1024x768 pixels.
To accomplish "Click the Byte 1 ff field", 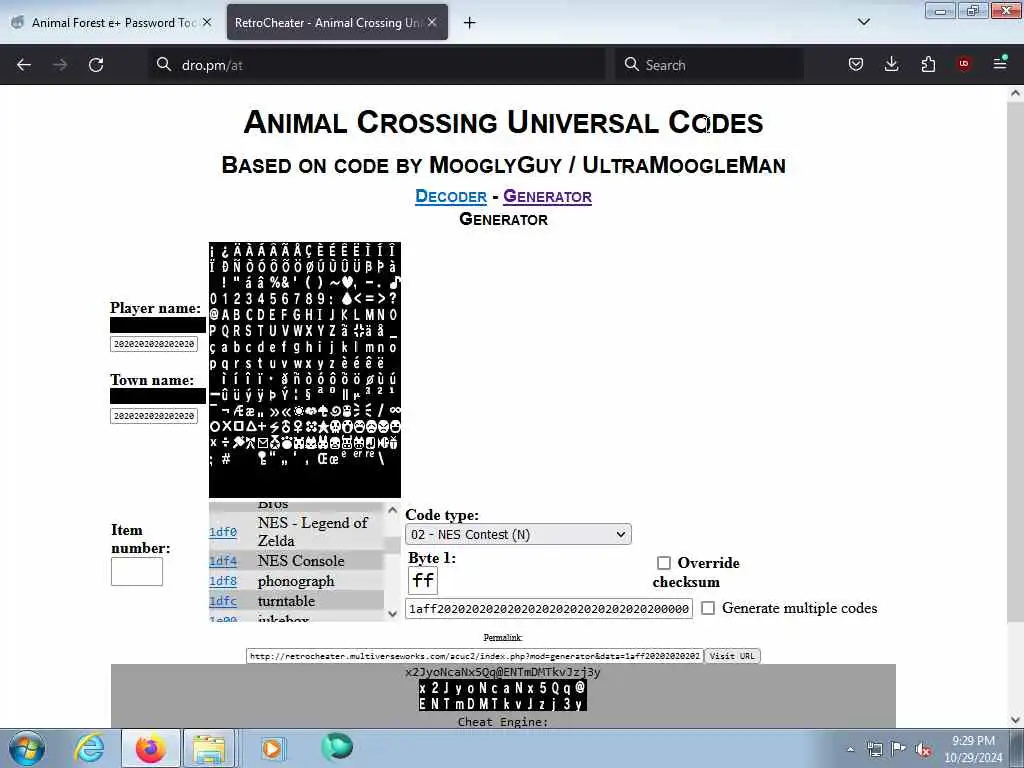I will pos(423,580).
